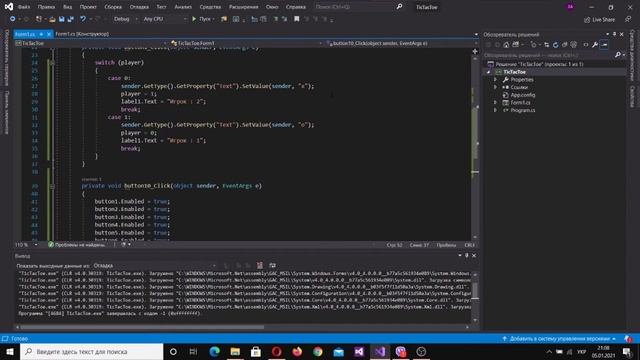Expand the Form1.cs node
The height and width of the screenshot is (360, 640).
[496, 102]
